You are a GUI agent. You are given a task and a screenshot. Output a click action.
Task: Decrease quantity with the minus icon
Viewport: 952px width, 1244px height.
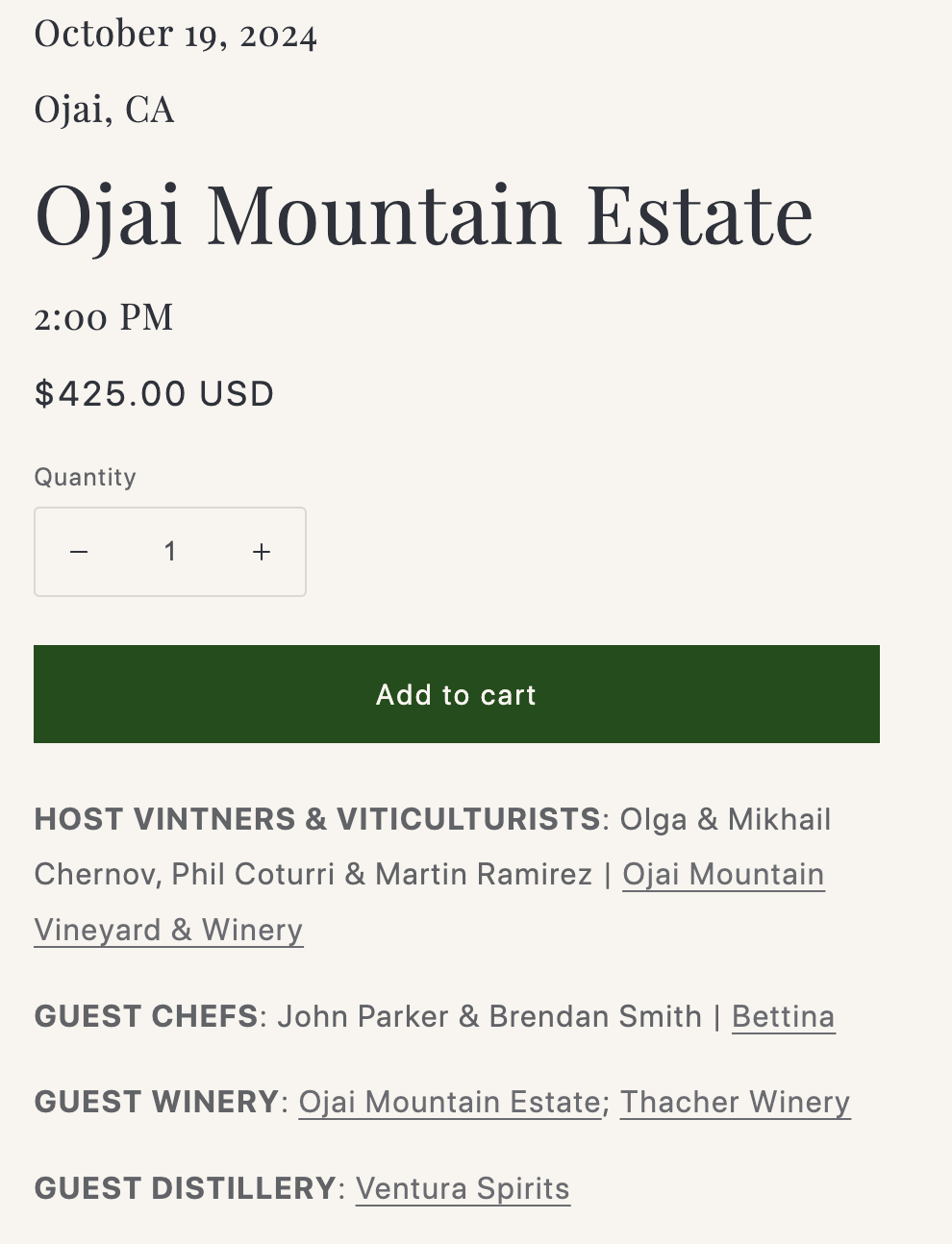pos(79,552)
